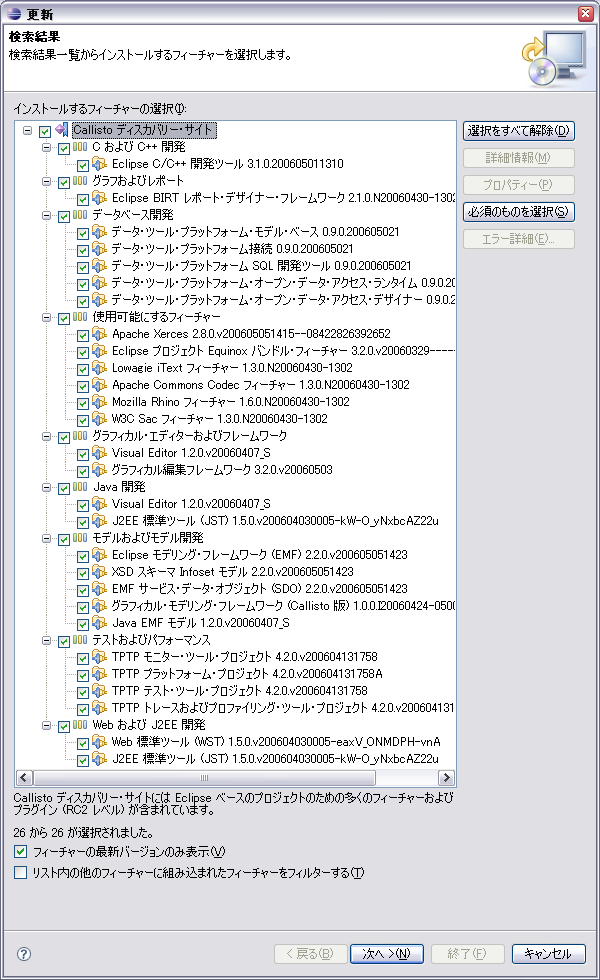Uncheck TPTP プラットフォーム・プロジェクト checkbox
The image size is (600, 980).
click(82, 676)
